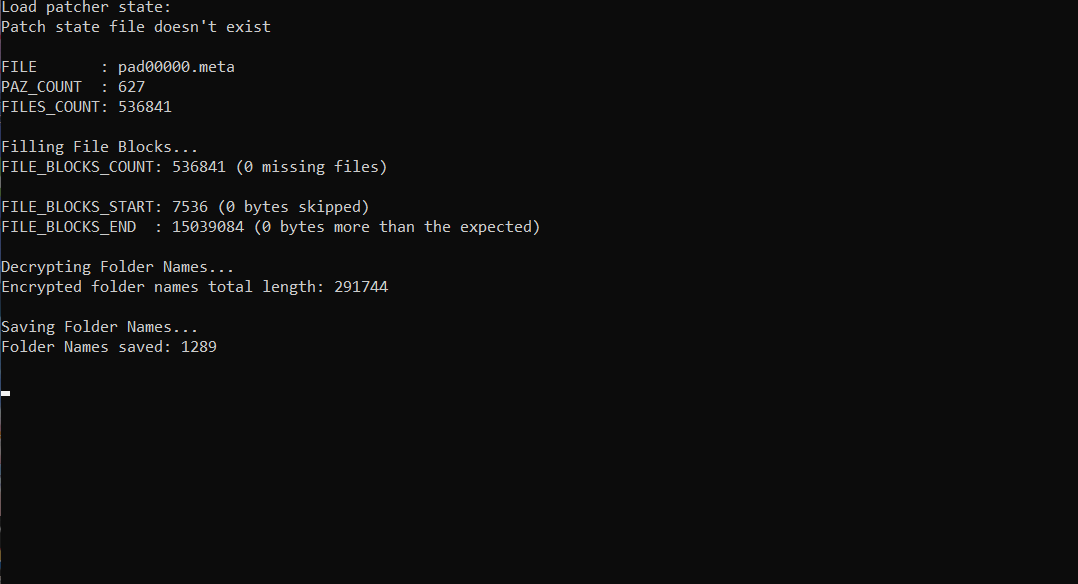Click the blinking console cursor
Viewport: 1078px width, 584px height.
click(5, 393)
